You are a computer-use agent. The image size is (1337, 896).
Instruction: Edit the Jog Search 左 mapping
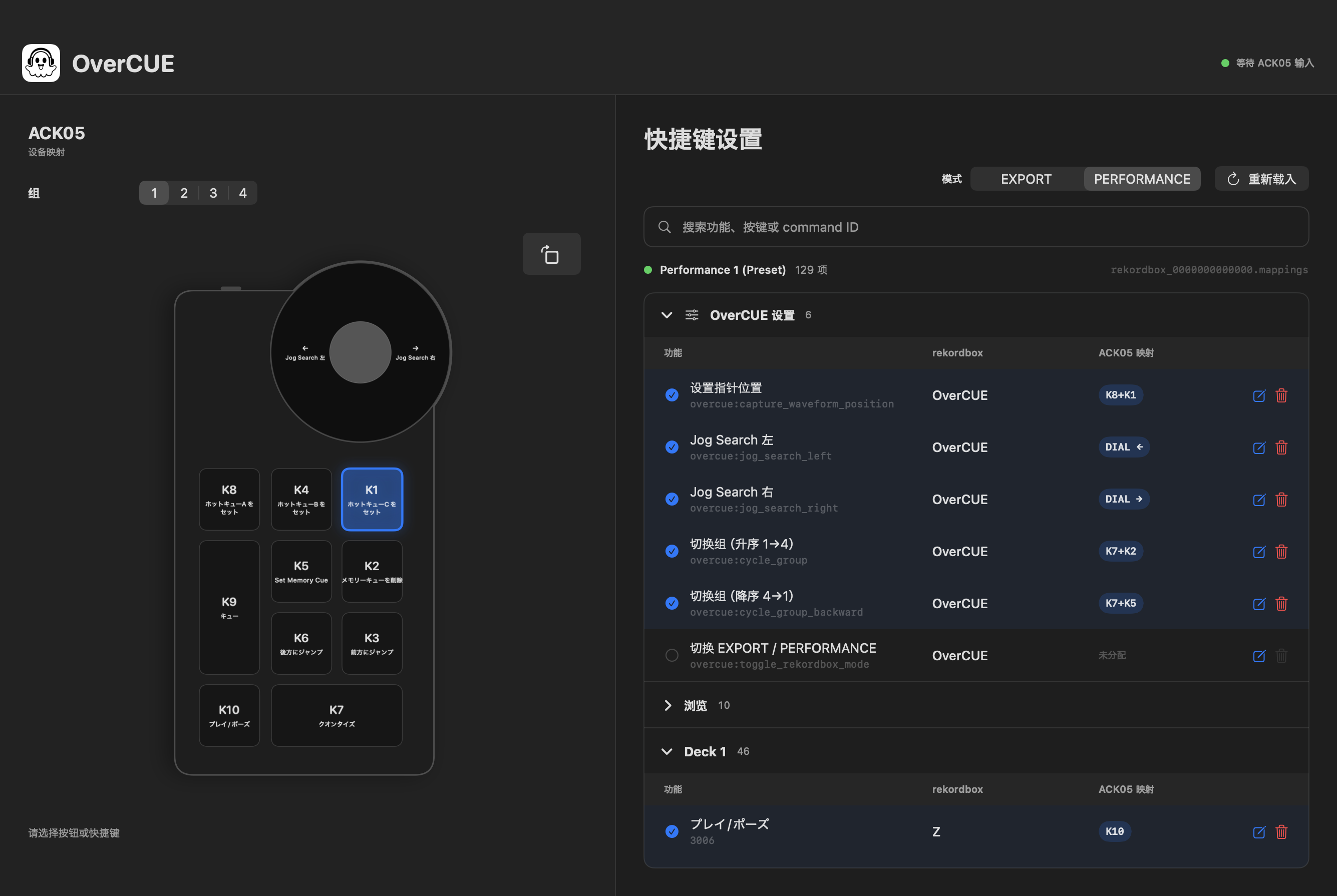coord(1259,447)
